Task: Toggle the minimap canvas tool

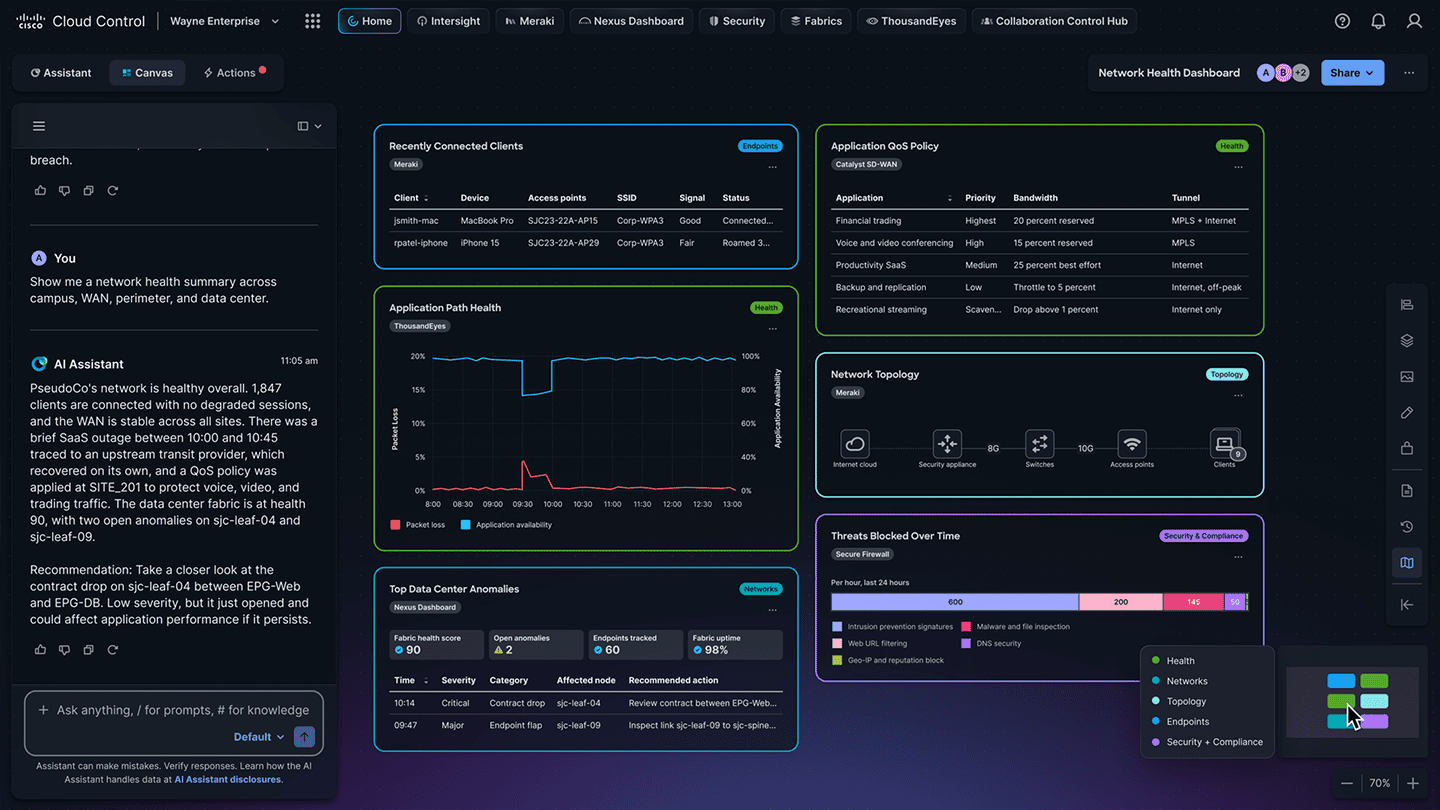Action: click(1407, 563)
